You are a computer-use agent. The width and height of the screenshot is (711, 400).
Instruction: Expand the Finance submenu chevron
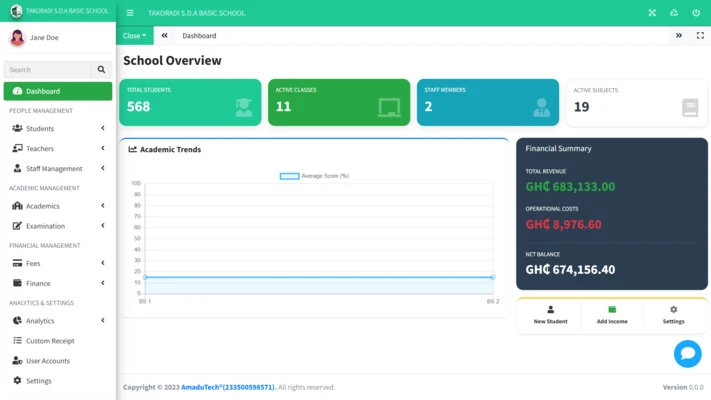pos(103,283)
